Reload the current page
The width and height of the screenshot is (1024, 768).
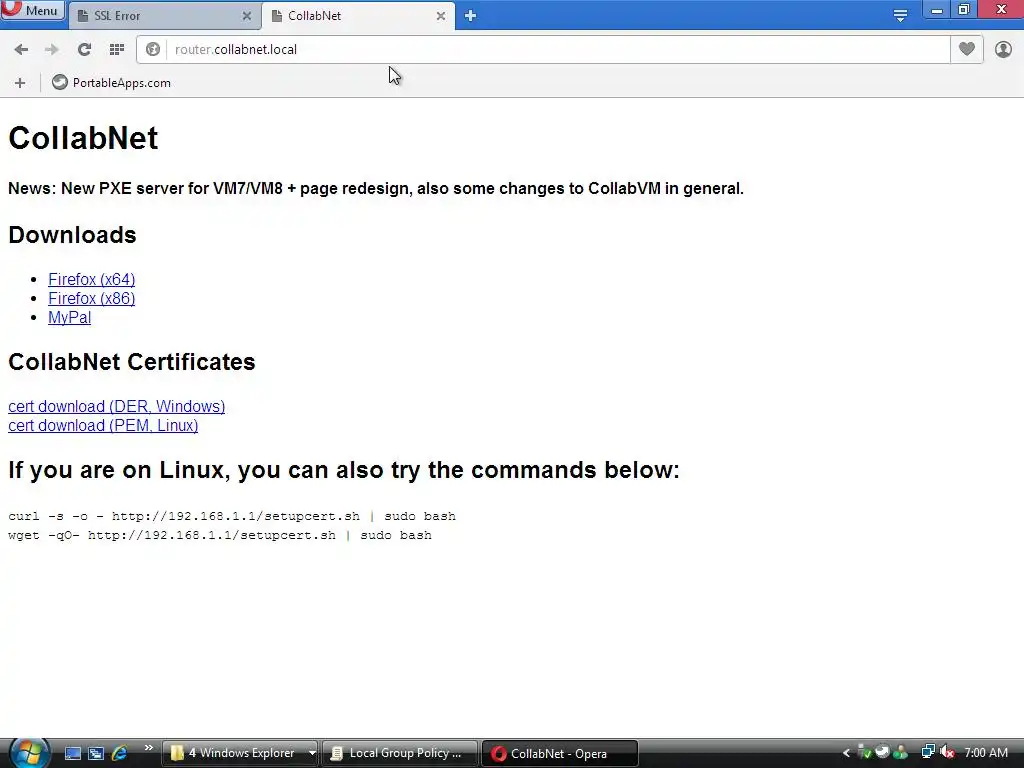tap(84, 50)
